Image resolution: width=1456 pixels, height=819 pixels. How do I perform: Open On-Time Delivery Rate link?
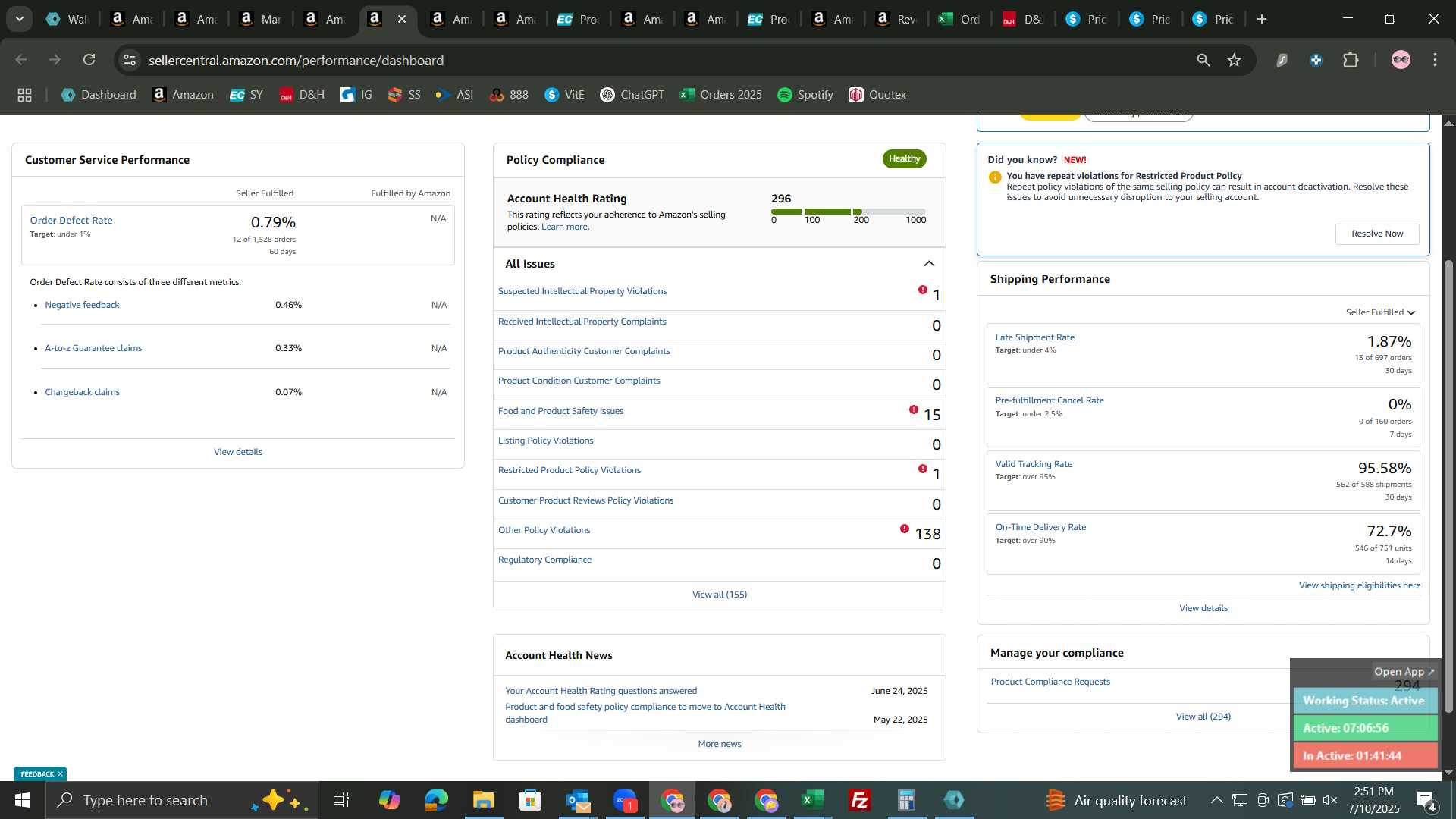(x=1040, y=527)
